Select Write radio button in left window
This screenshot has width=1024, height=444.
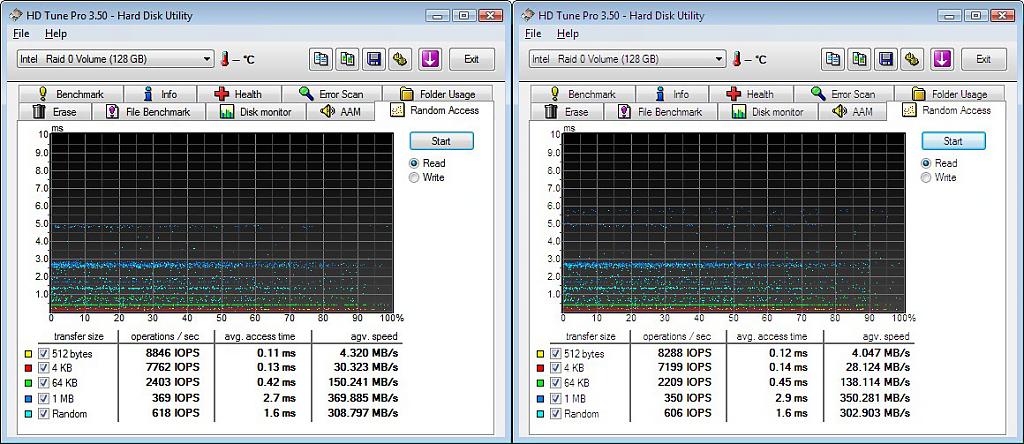coord(413,178)
